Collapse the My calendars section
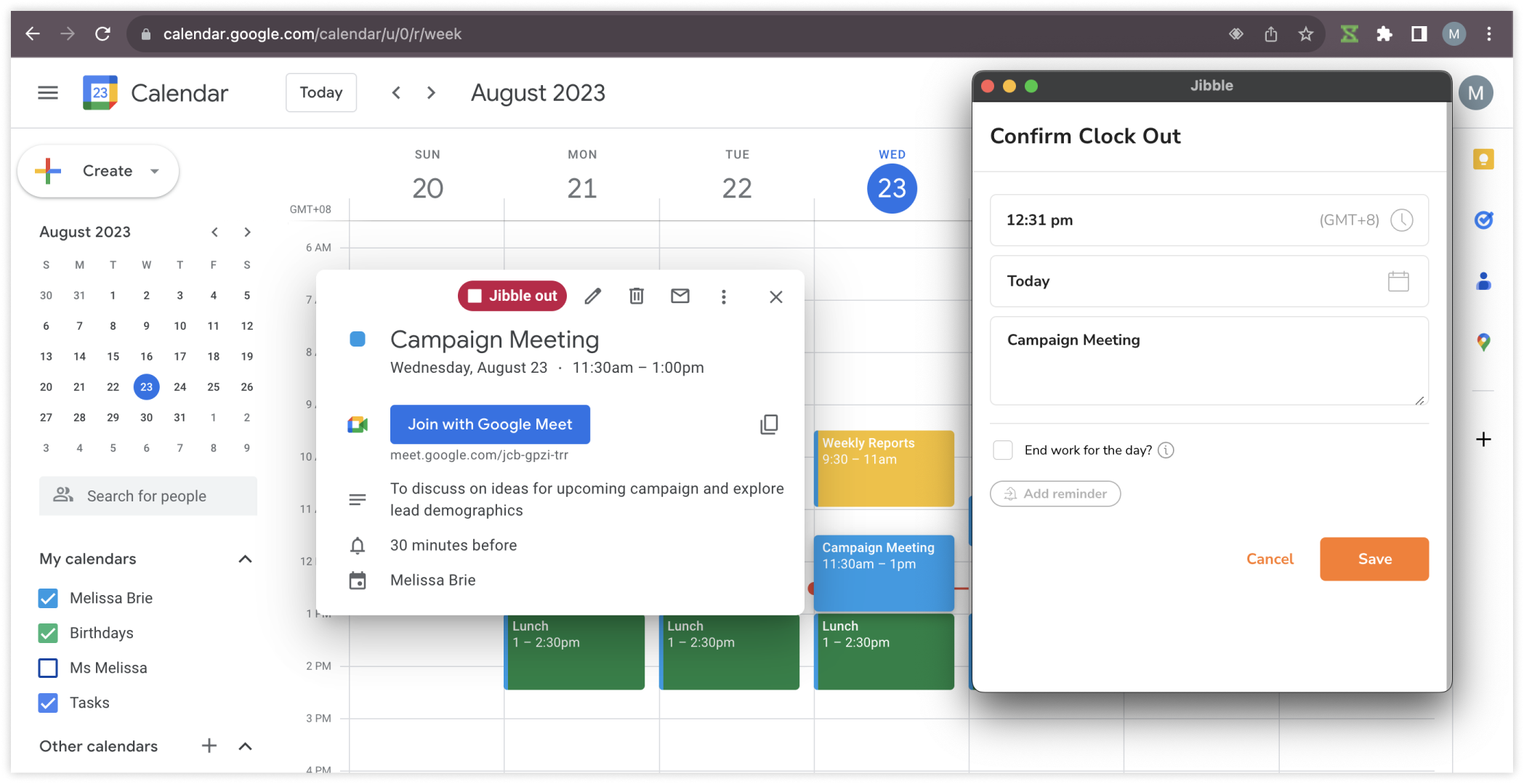The width and height of the screenshot is (1524, 784). coord(245,559)
